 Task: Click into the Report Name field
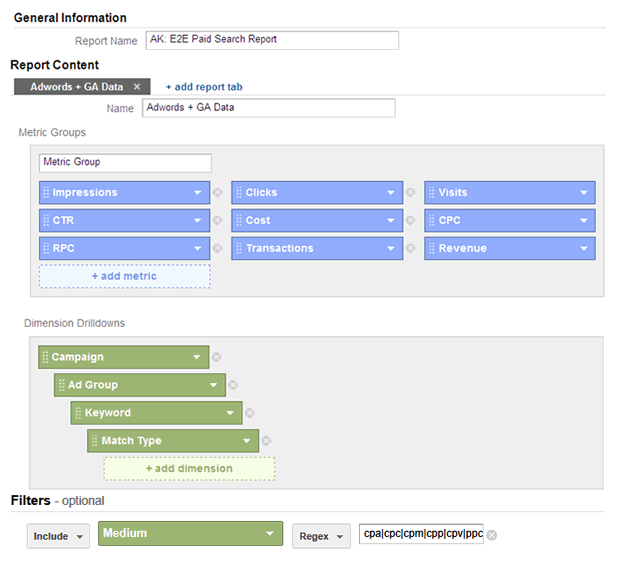(x=272, y=40)
